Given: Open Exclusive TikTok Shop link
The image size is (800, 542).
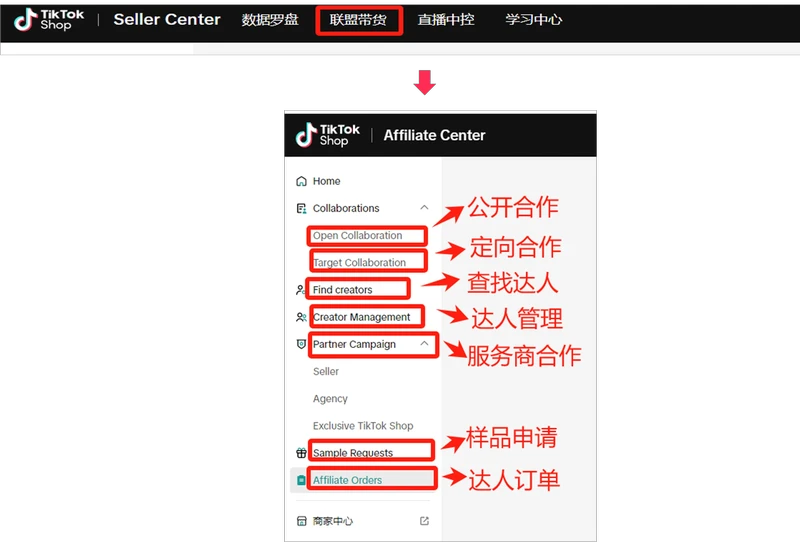Looking at the screenshot, I should click(x=362, y=426).
